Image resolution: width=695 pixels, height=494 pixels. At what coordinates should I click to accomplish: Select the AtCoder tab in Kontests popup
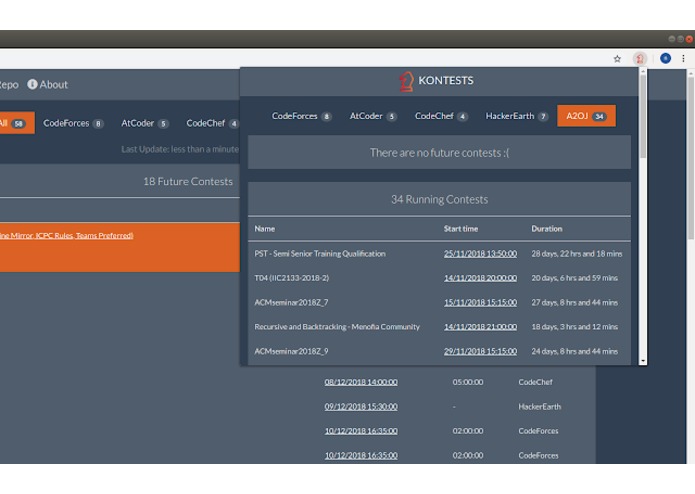(x=373, y=116)
